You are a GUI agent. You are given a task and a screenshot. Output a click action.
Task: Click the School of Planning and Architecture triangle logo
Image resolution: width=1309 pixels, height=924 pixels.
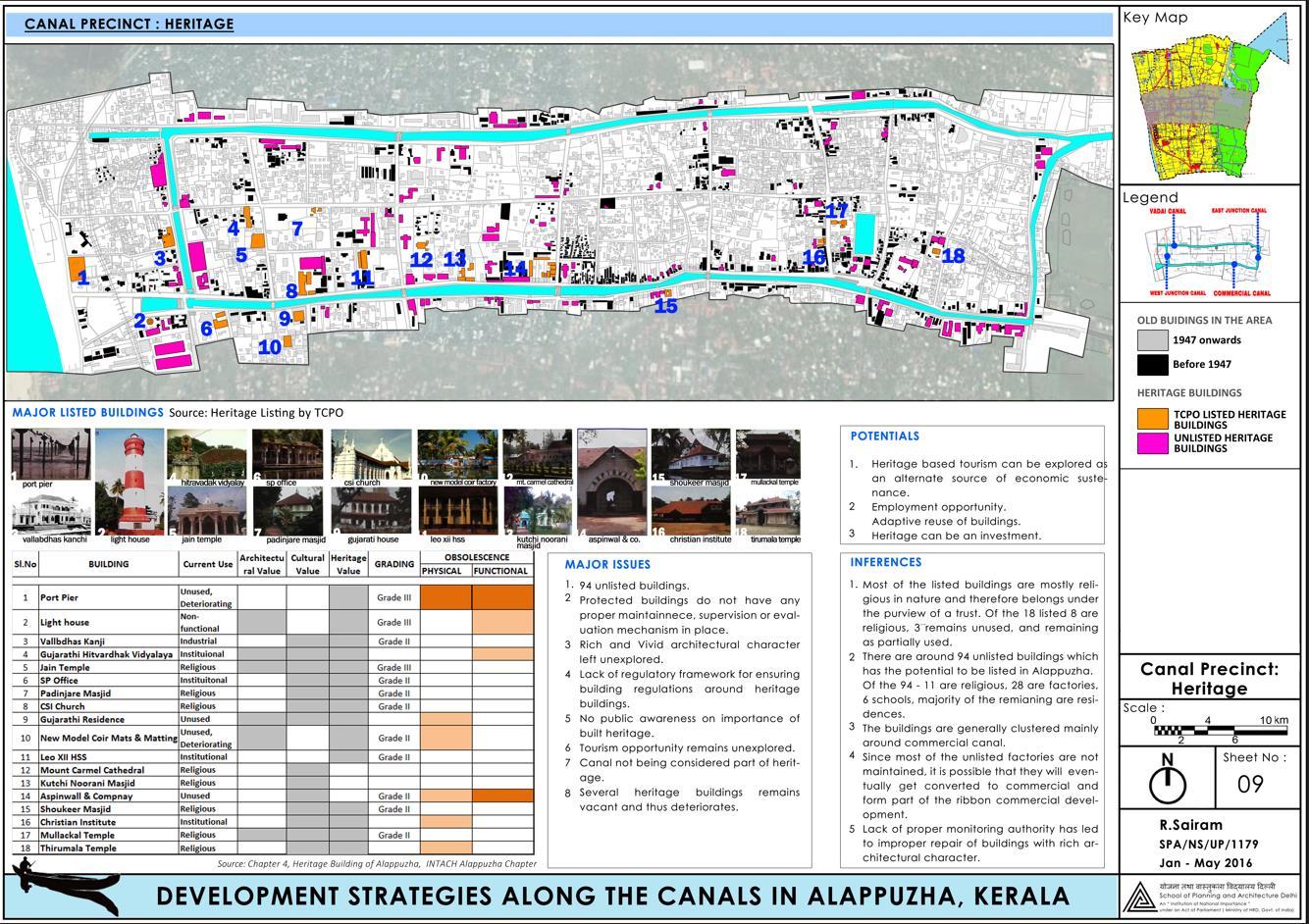click(x=1139, y=898)
